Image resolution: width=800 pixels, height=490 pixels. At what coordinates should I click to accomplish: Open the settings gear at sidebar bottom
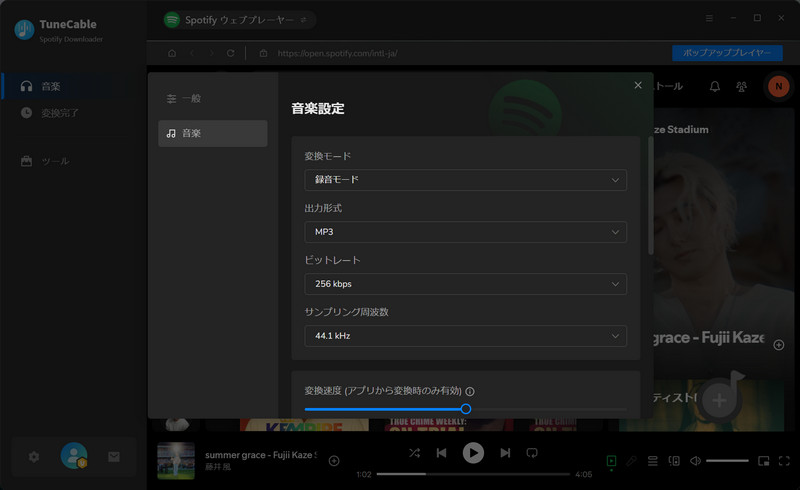pos(34,457)
